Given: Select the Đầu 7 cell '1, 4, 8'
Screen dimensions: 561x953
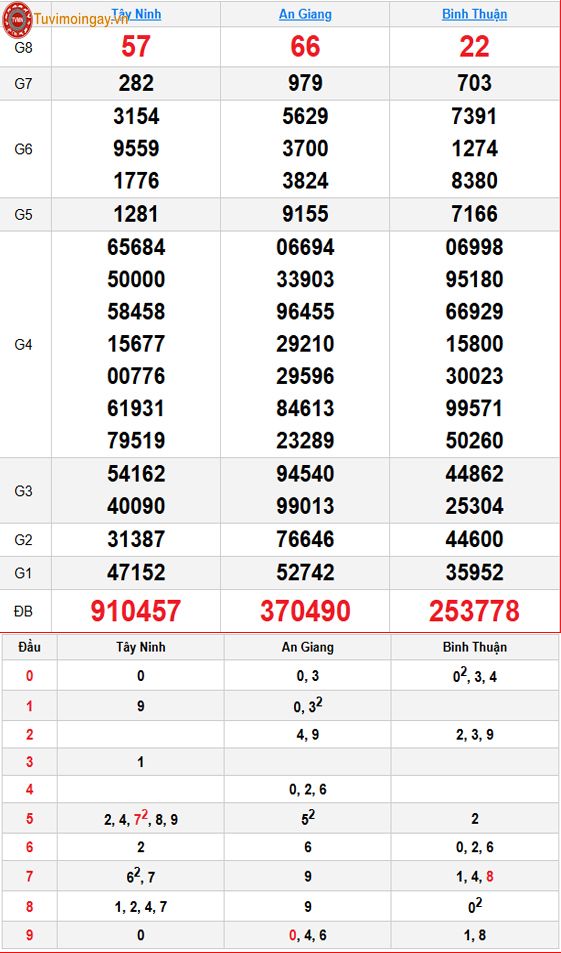Looking at the screenshot, I should pos(475,877).
